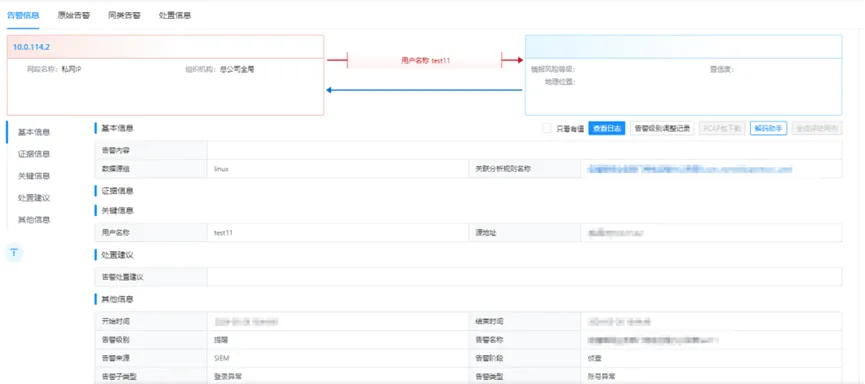Select the 处置信息 tab
This screenshot has width=865, height=384.
174,15
